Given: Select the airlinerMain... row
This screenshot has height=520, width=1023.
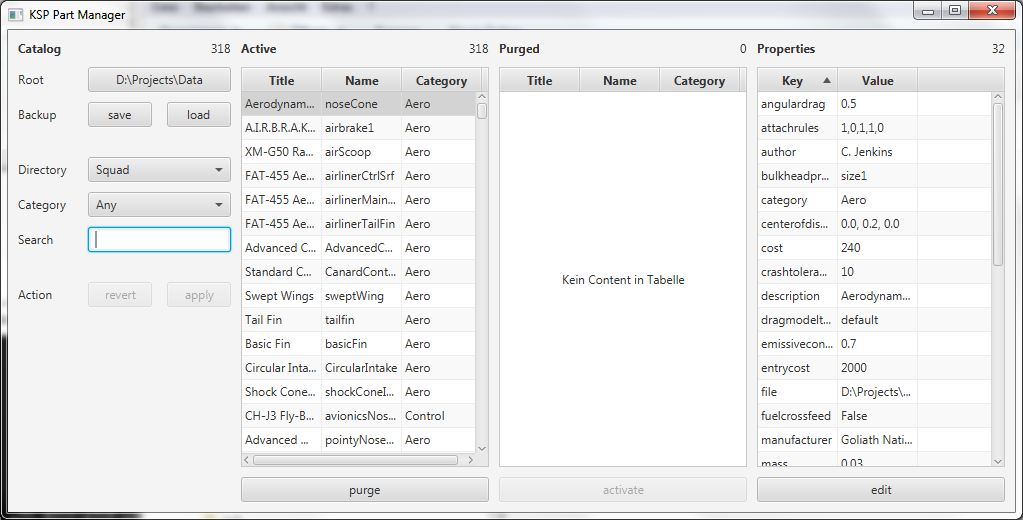Looking at the screenshot, I should pos(359,200).
